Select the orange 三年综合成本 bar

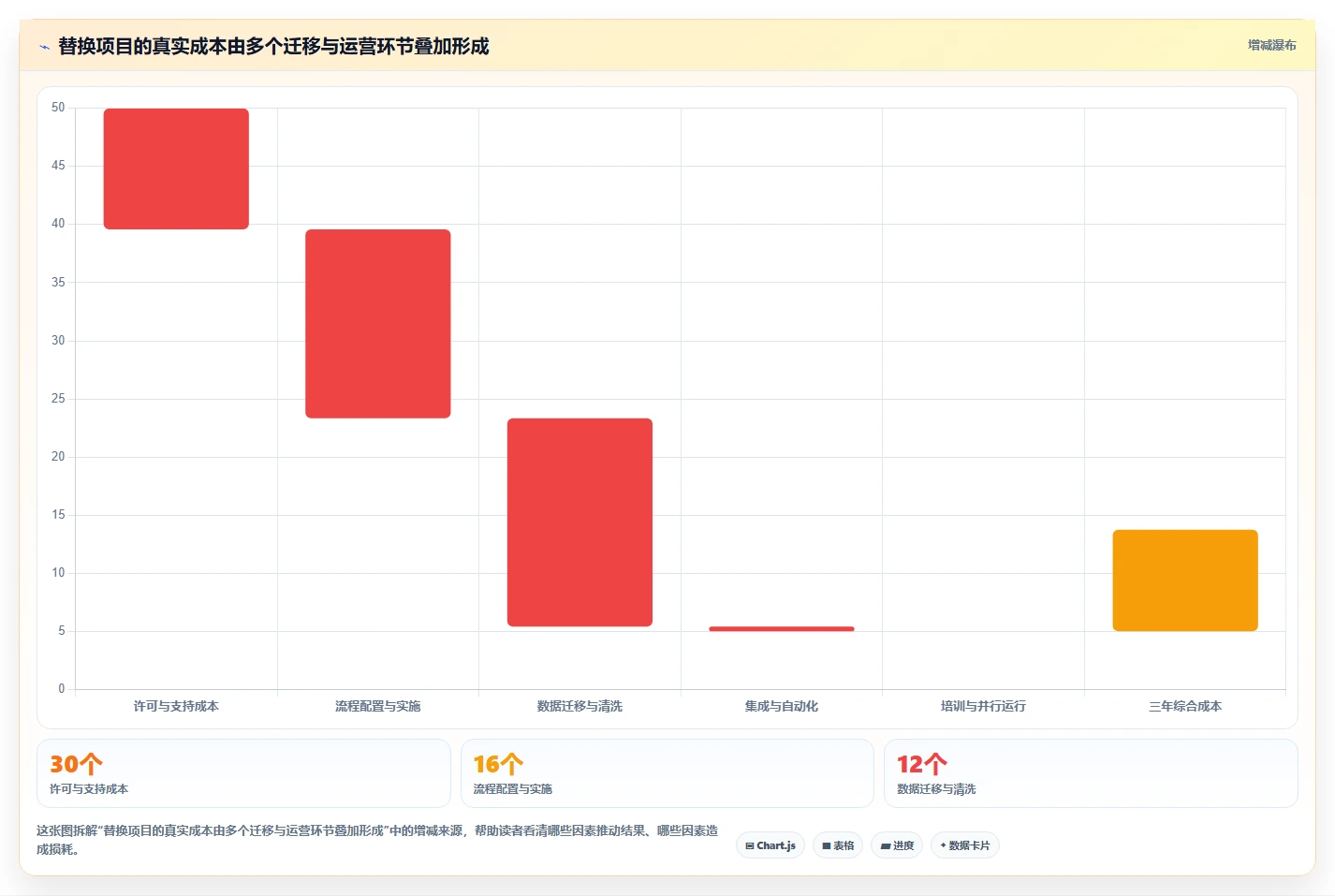pyautogui.click(x=1185, y=580)
